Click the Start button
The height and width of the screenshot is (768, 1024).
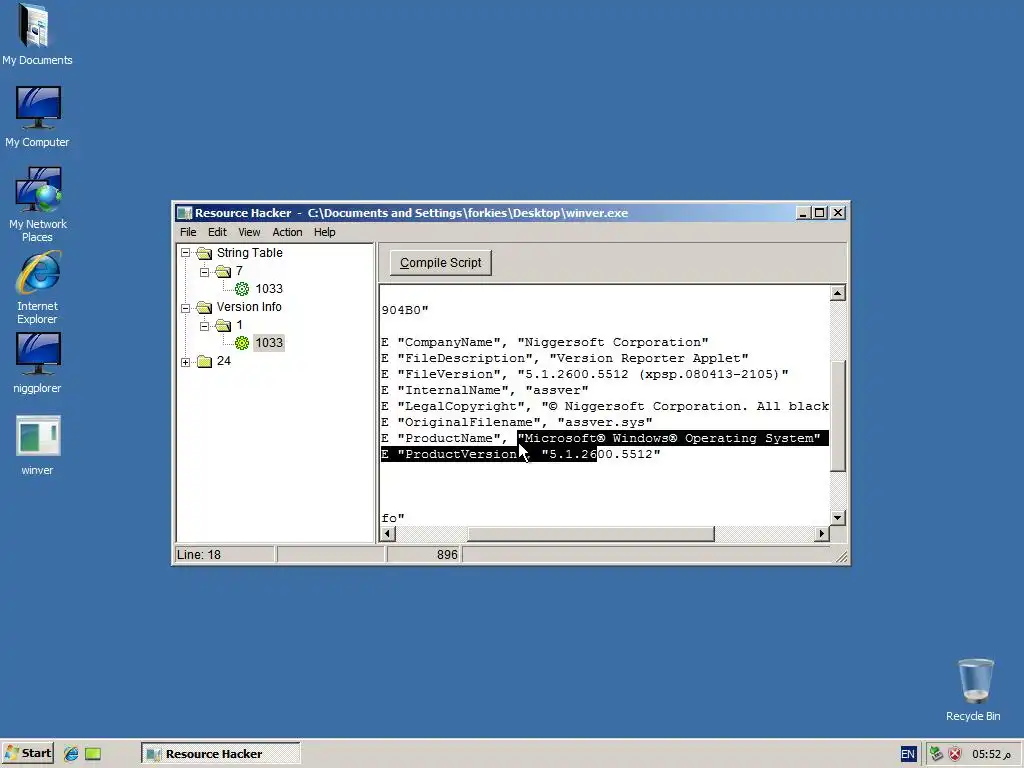[27, 754]
